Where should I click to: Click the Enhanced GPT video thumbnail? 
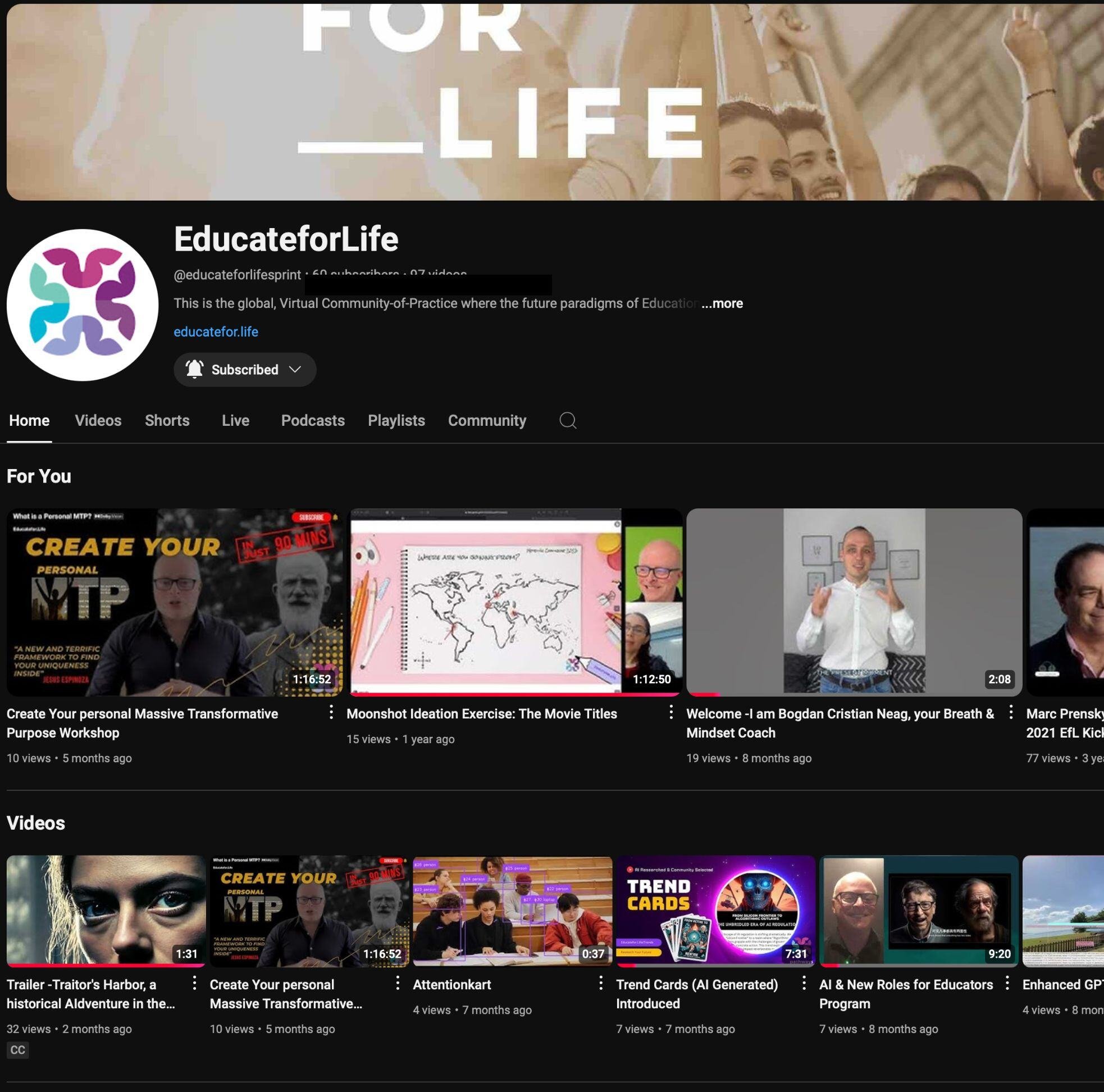(x=1063, y=911)
